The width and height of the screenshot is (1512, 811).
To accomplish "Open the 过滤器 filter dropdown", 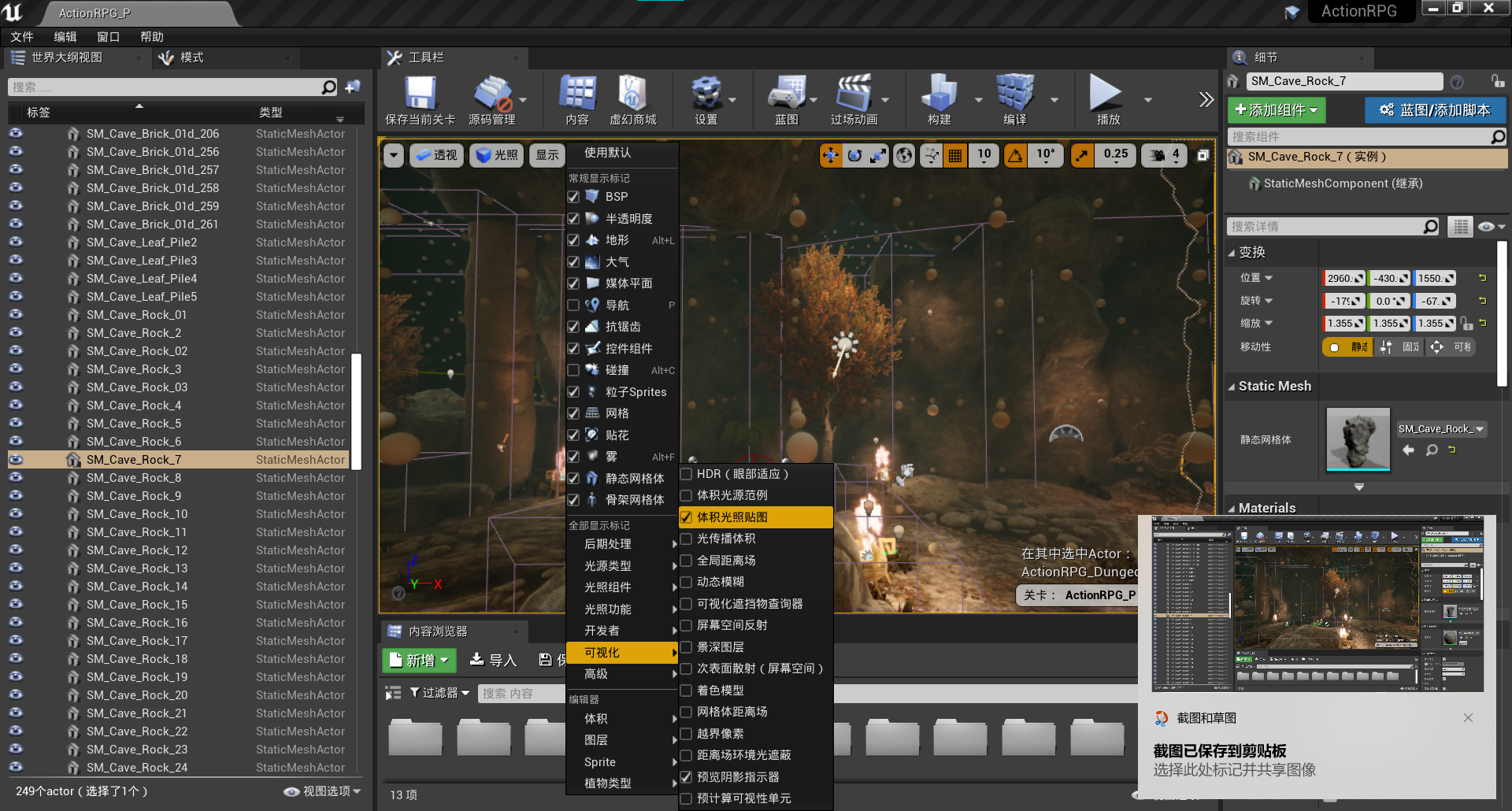I will pyautogui.click(x=438, y=692).
